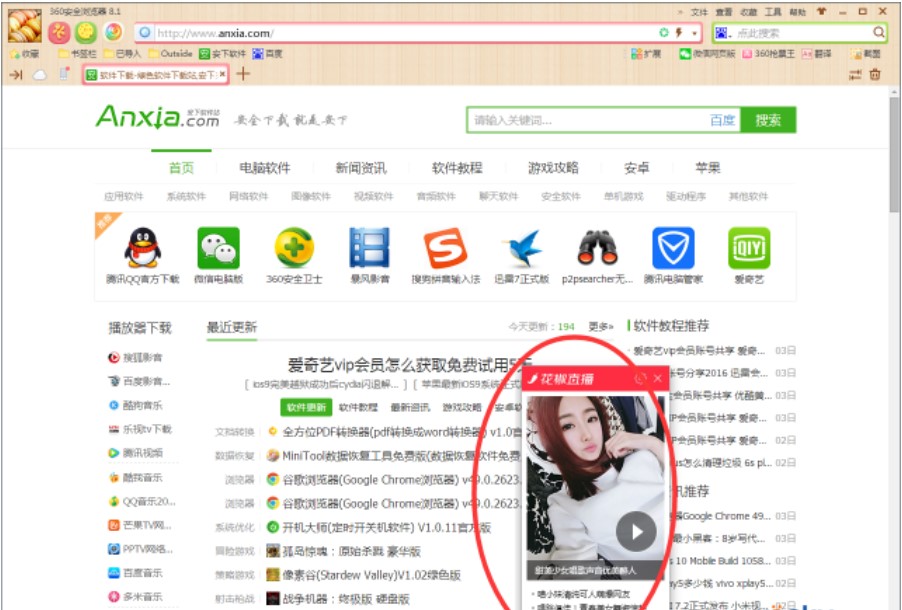Click the green smiley browser toolbar icon

(86, 33)
